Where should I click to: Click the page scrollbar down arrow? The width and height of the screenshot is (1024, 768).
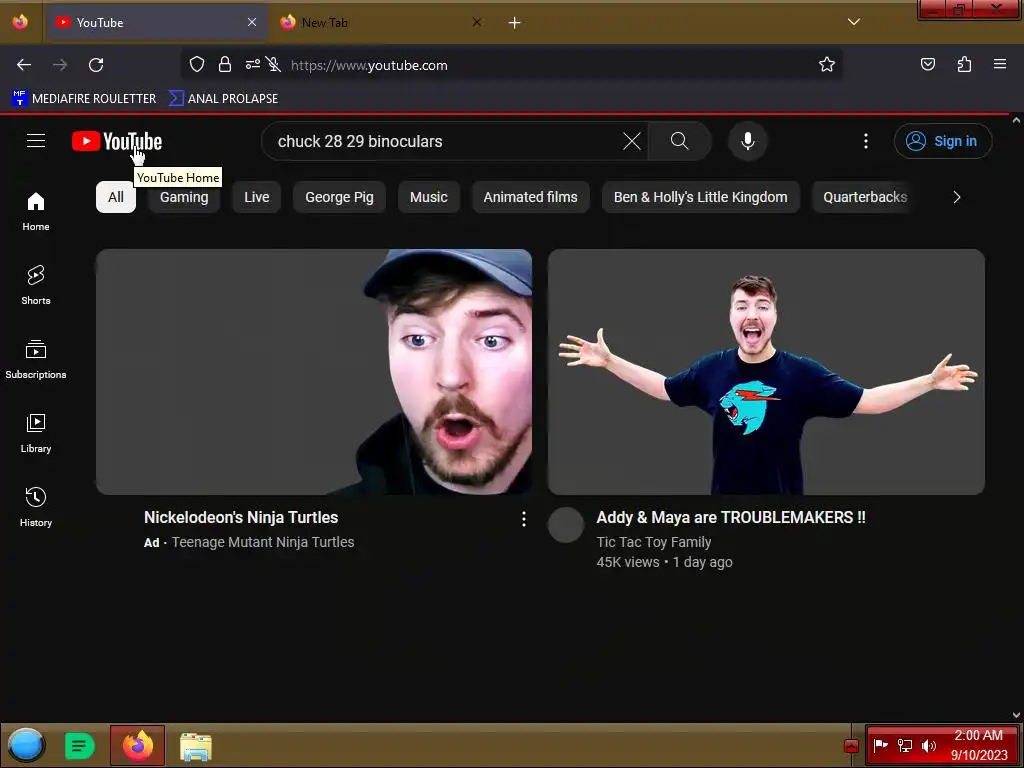tap(1016, 715)
